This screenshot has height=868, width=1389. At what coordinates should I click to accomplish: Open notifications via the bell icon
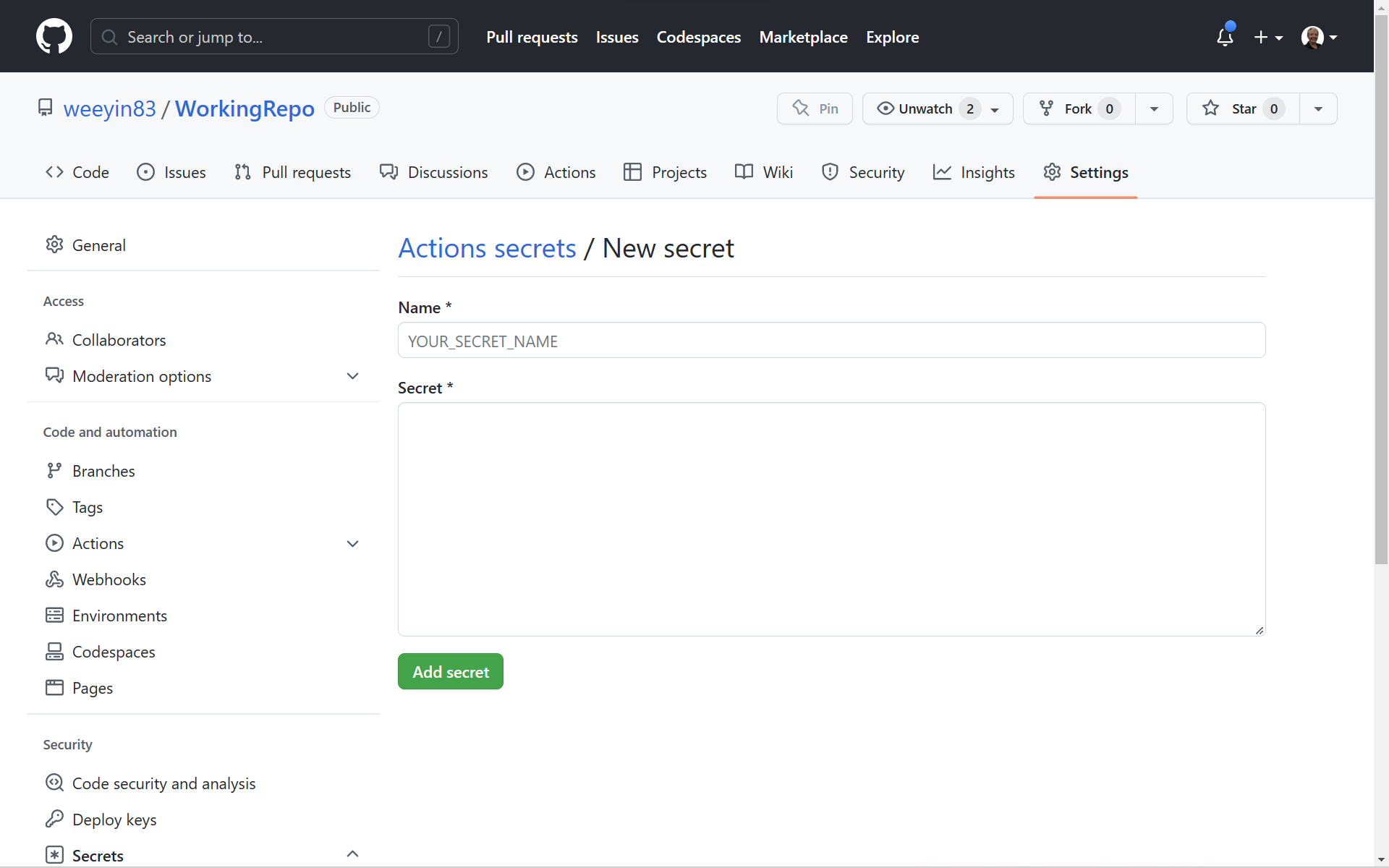(x=1226, y=35)
